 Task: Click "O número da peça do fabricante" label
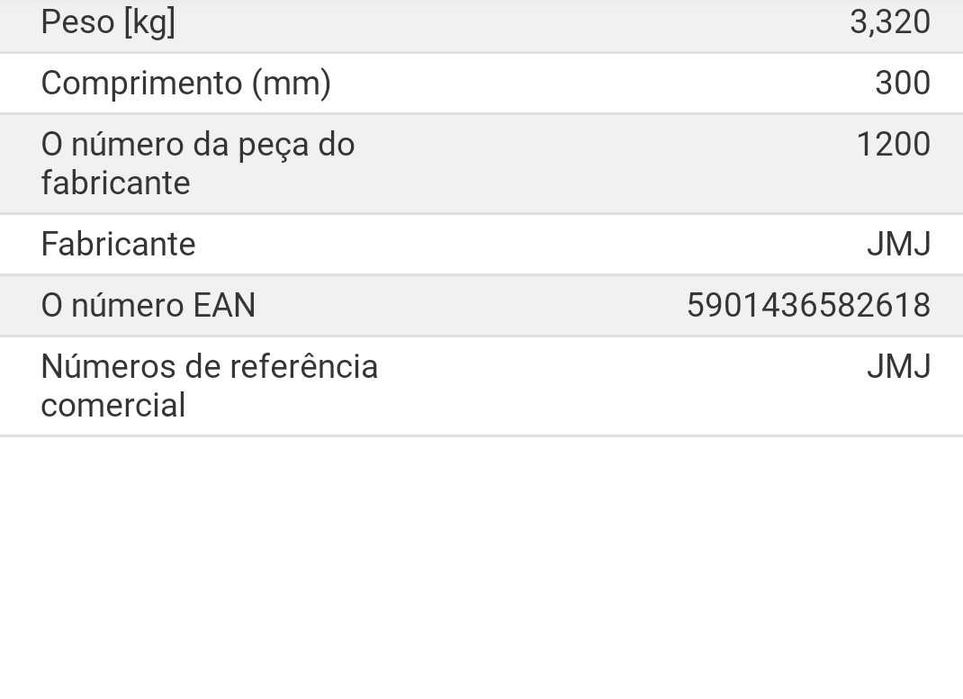pos(197,163)
